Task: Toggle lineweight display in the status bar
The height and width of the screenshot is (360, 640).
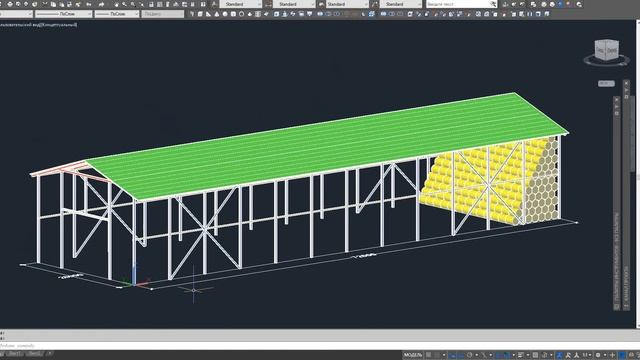Action: [520, 355]
